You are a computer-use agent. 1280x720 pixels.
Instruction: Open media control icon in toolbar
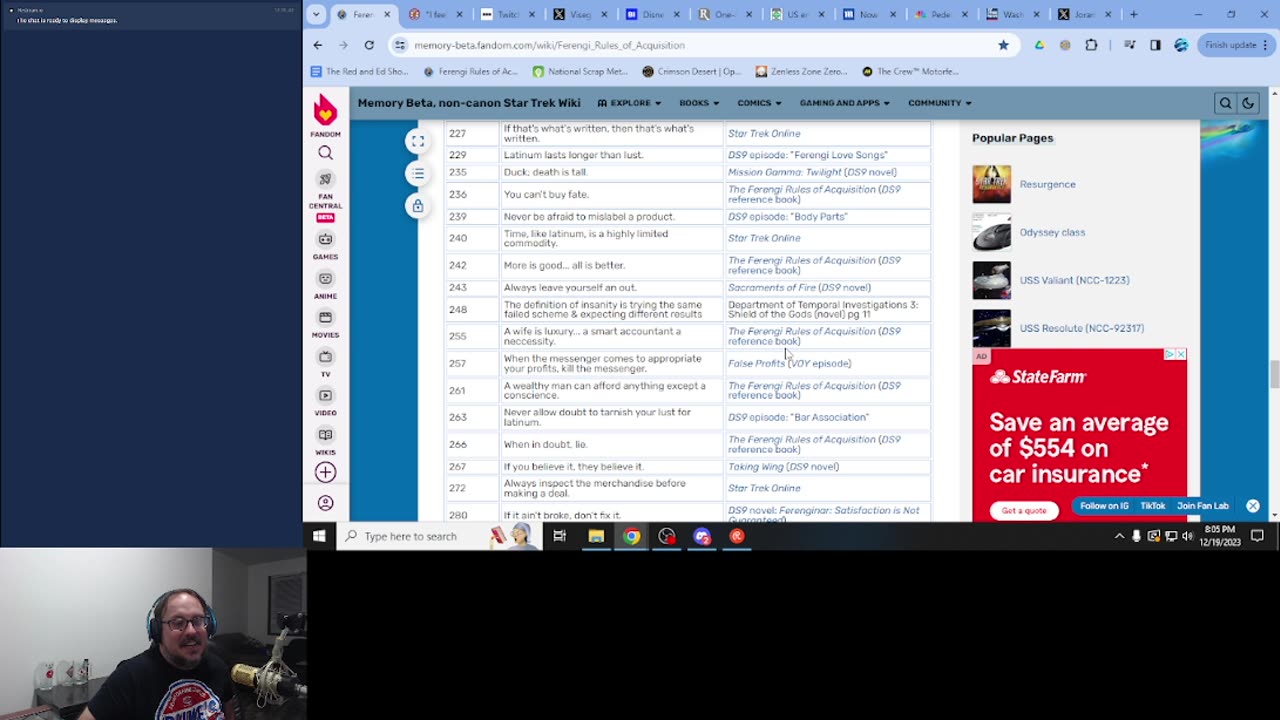pyautogui.click(x=1129, y=45)
